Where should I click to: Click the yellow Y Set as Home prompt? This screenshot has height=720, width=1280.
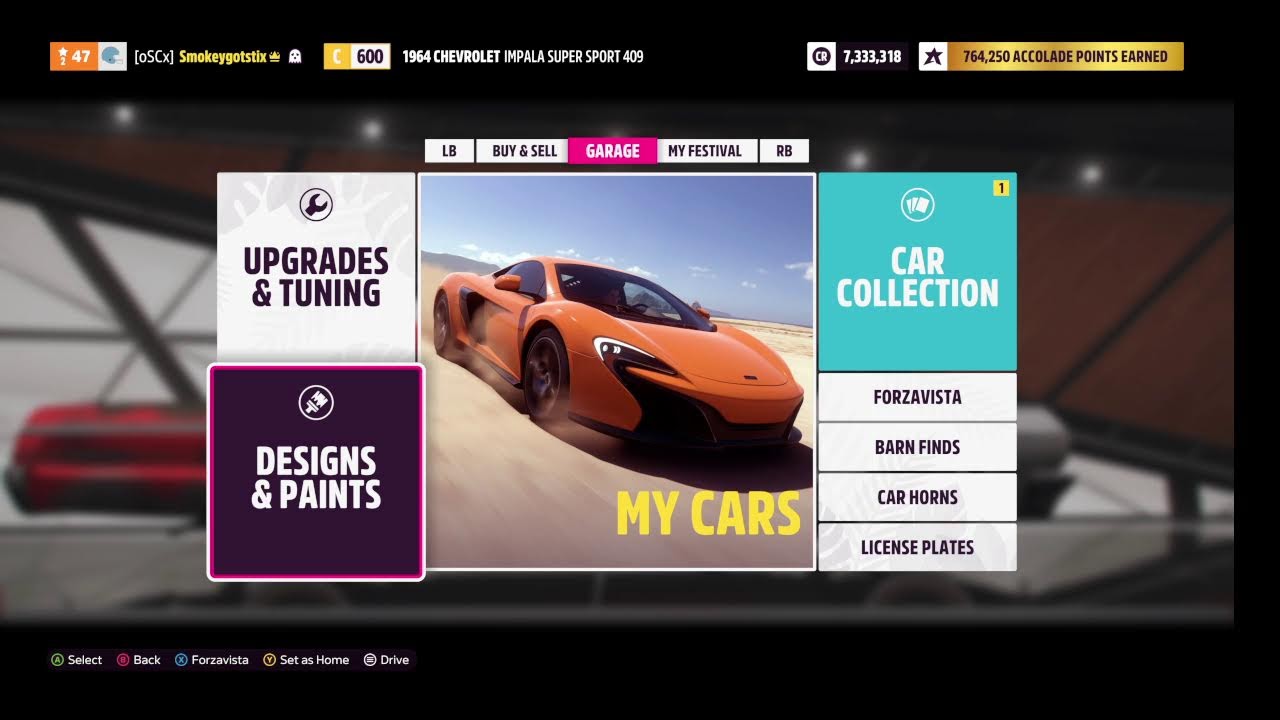point(306,660)
